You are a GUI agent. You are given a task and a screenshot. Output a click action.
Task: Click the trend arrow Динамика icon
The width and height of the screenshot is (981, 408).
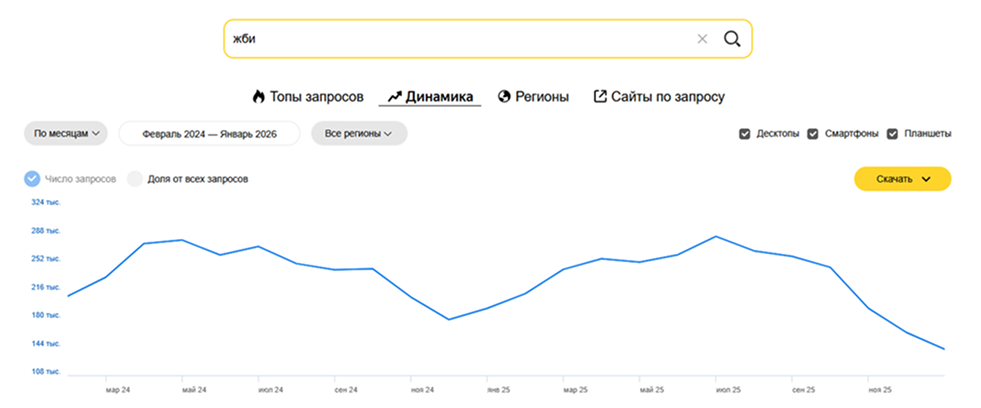[393, 97]
